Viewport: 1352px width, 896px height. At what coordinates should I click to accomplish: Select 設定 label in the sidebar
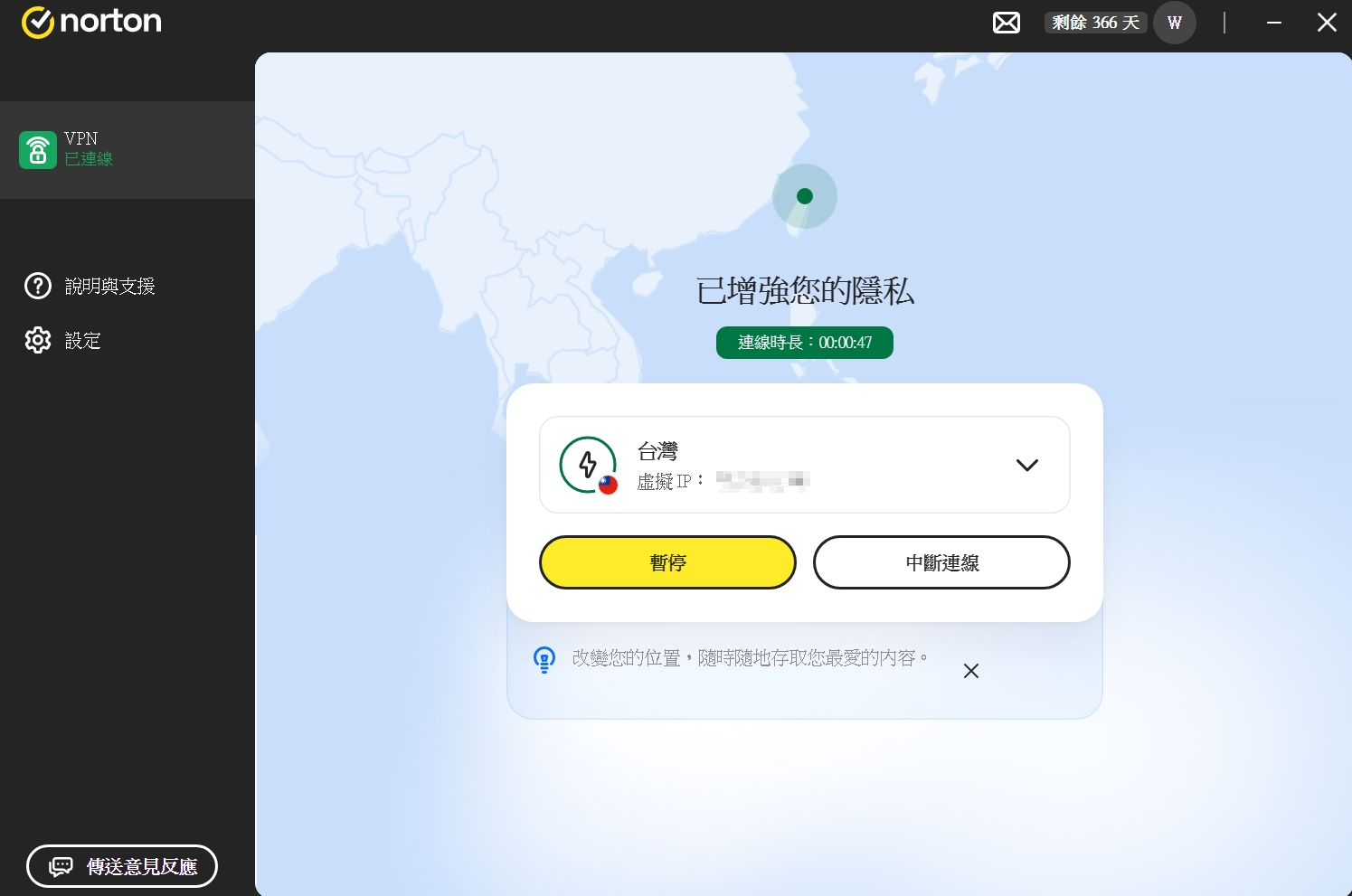pyautogui.click(x=83, y=340)
